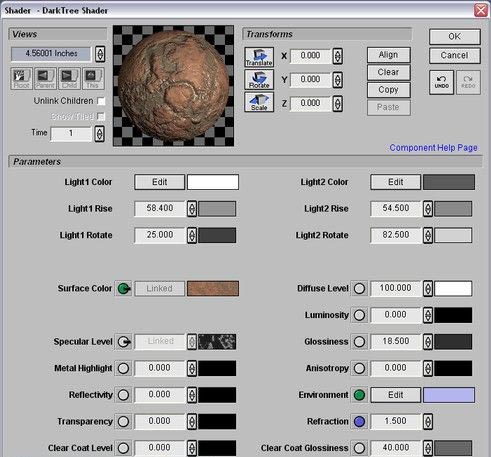
Task: Click the Surface Color green link icon
Action: point(123,289)
